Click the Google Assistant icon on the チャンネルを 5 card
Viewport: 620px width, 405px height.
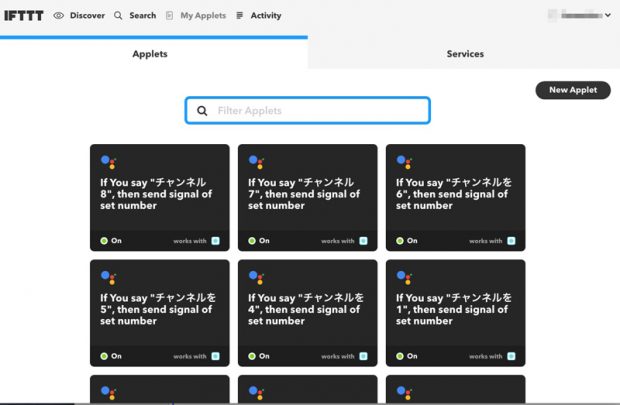click(108, 277)
